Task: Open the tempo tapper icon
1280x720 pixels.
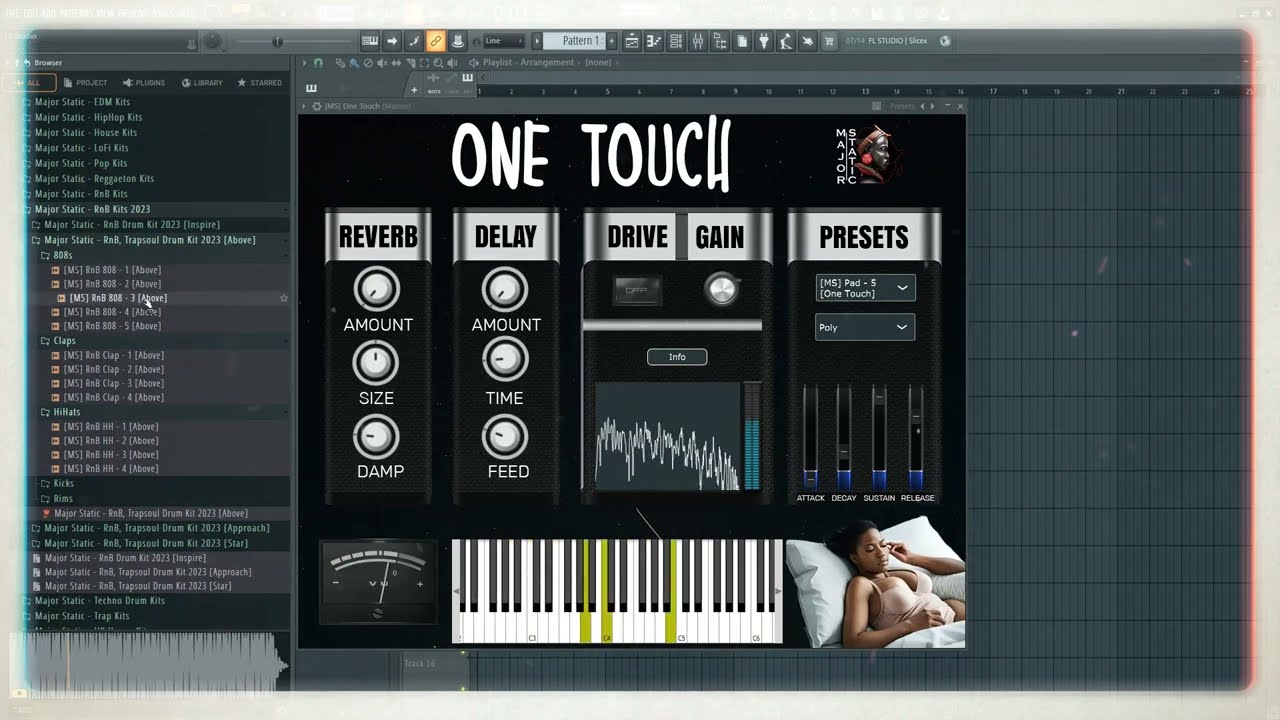Action: pos(786,41)
